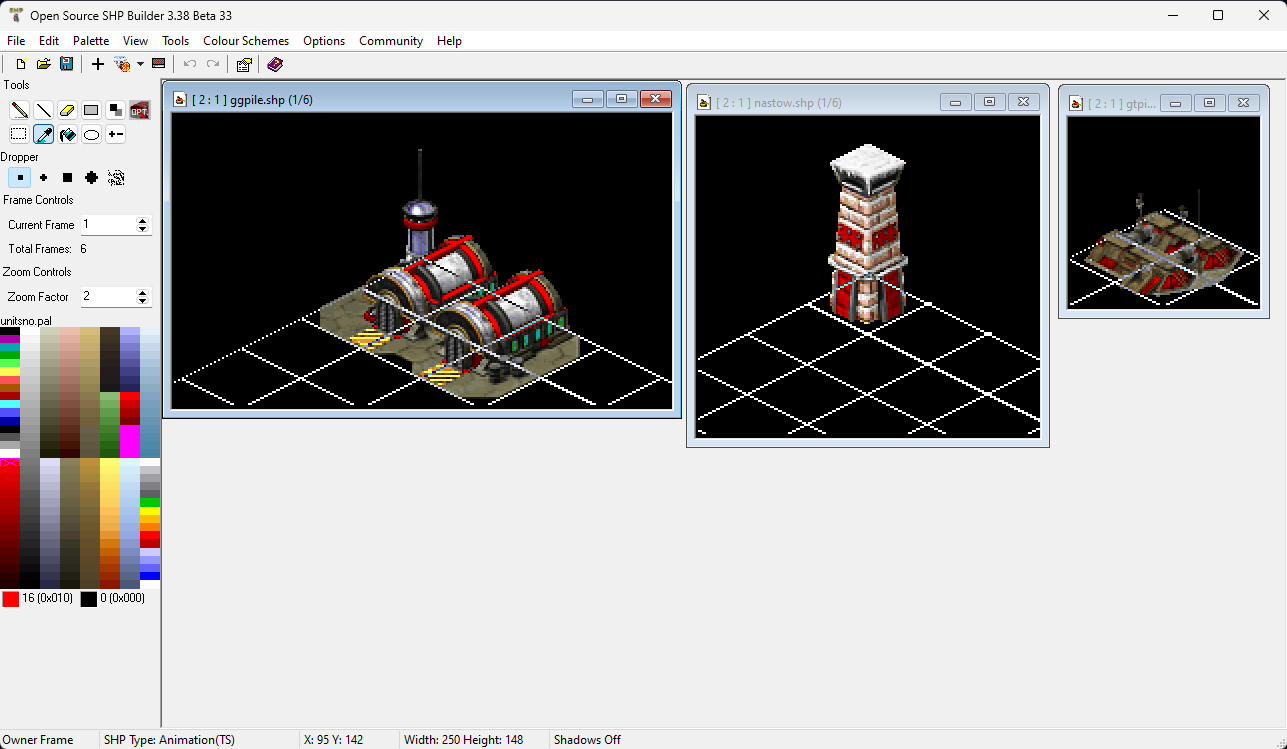Viewport: 1287px width, 749px height.
Task: Open the Help menu
Action: pyautogui.click(x=449, y=41)
